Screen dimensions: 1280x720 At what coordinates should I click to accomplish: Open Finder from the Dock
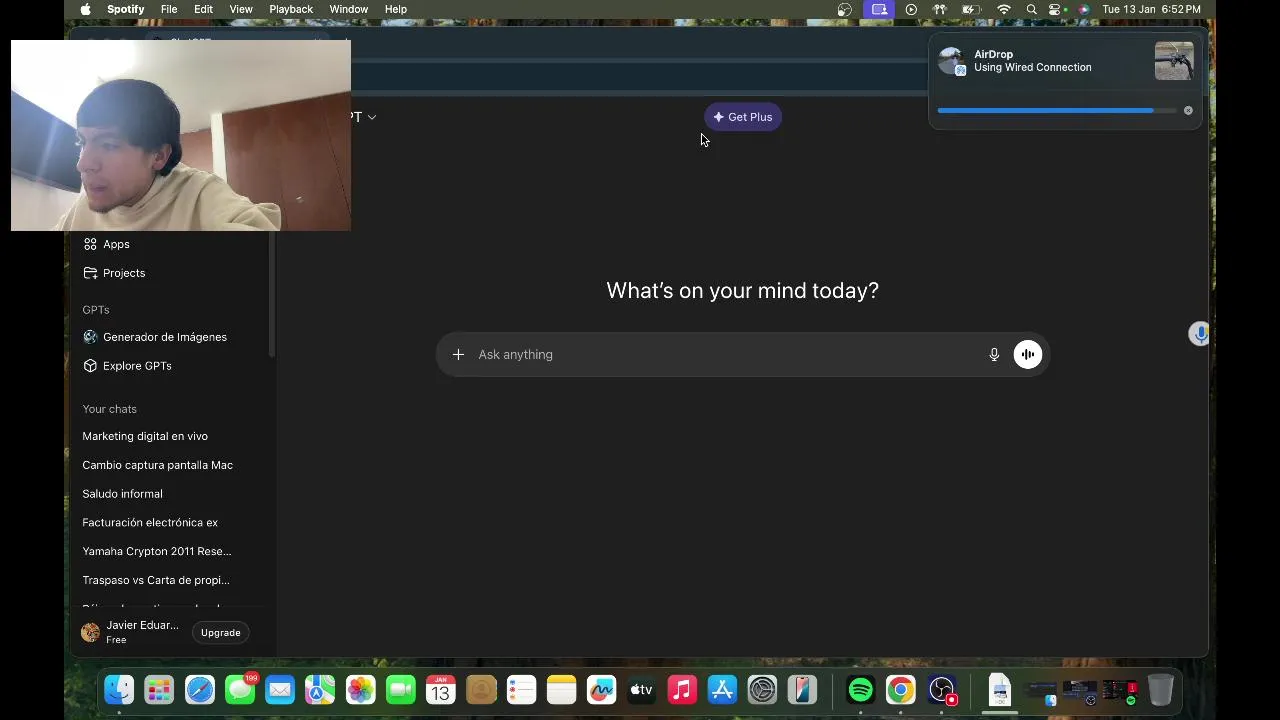click(x=119, y=690)
